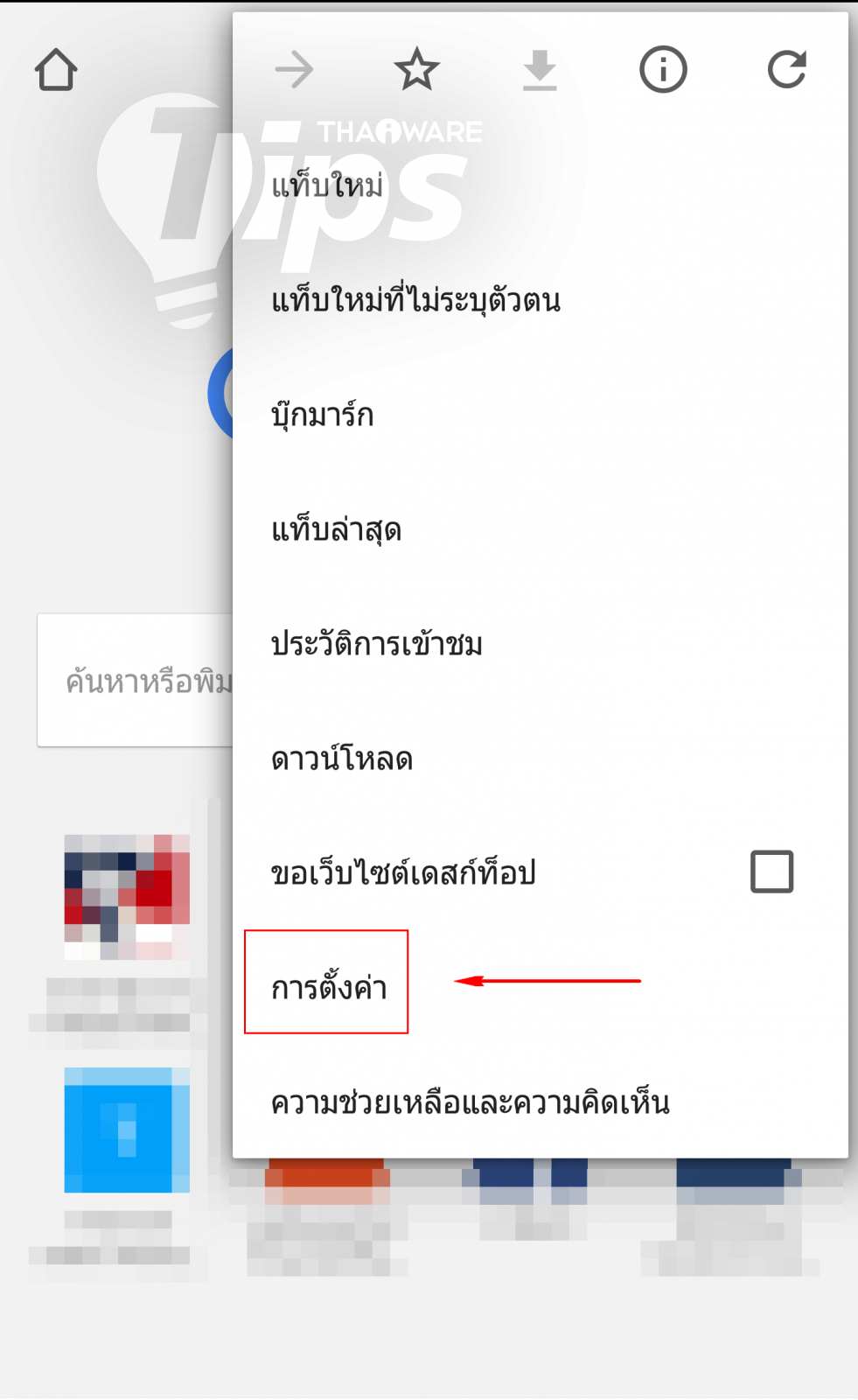
Task: Tap the home icon
Action: [56, 70]
